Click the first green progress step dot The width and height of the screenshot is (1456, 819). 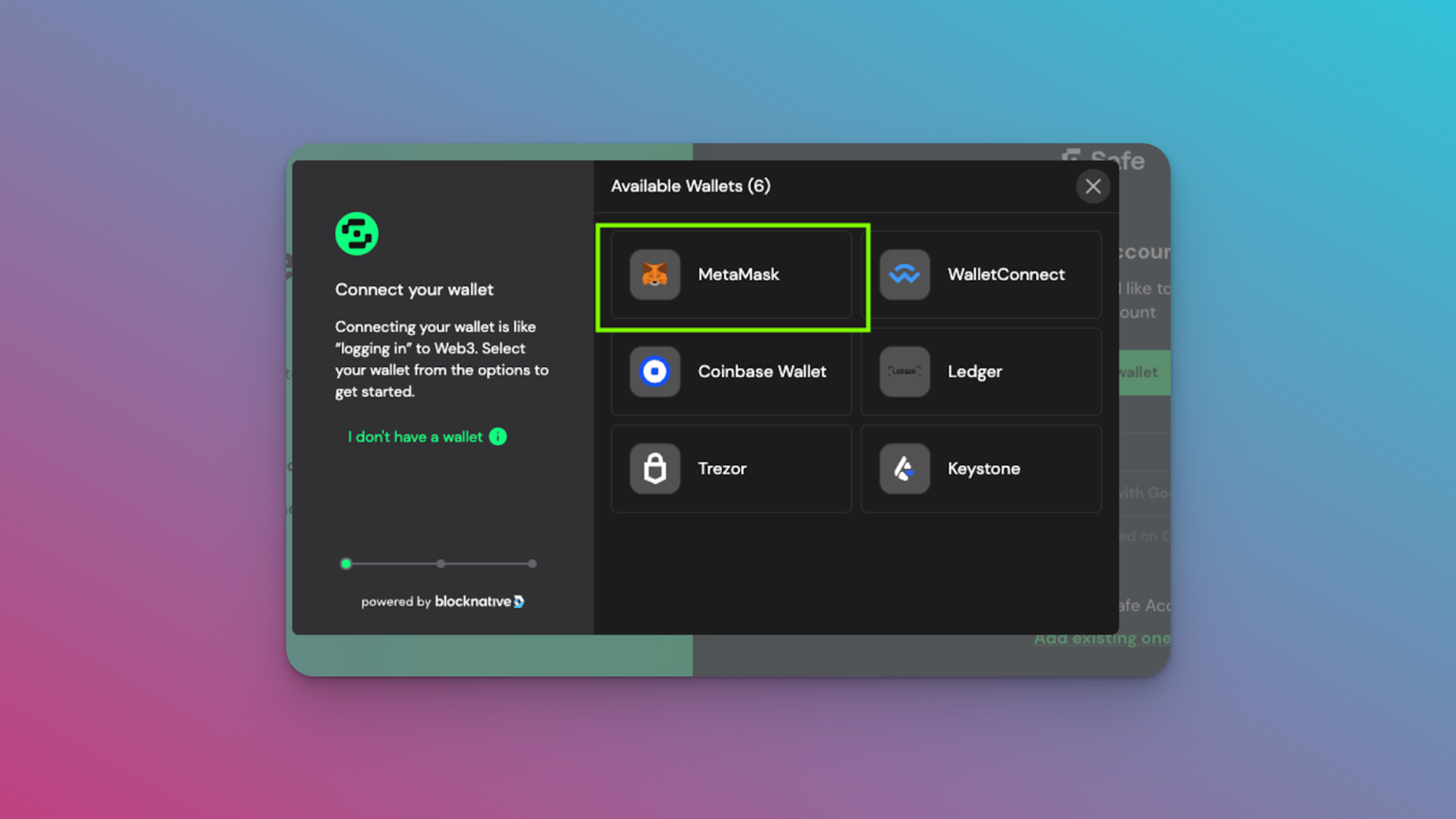346,563
